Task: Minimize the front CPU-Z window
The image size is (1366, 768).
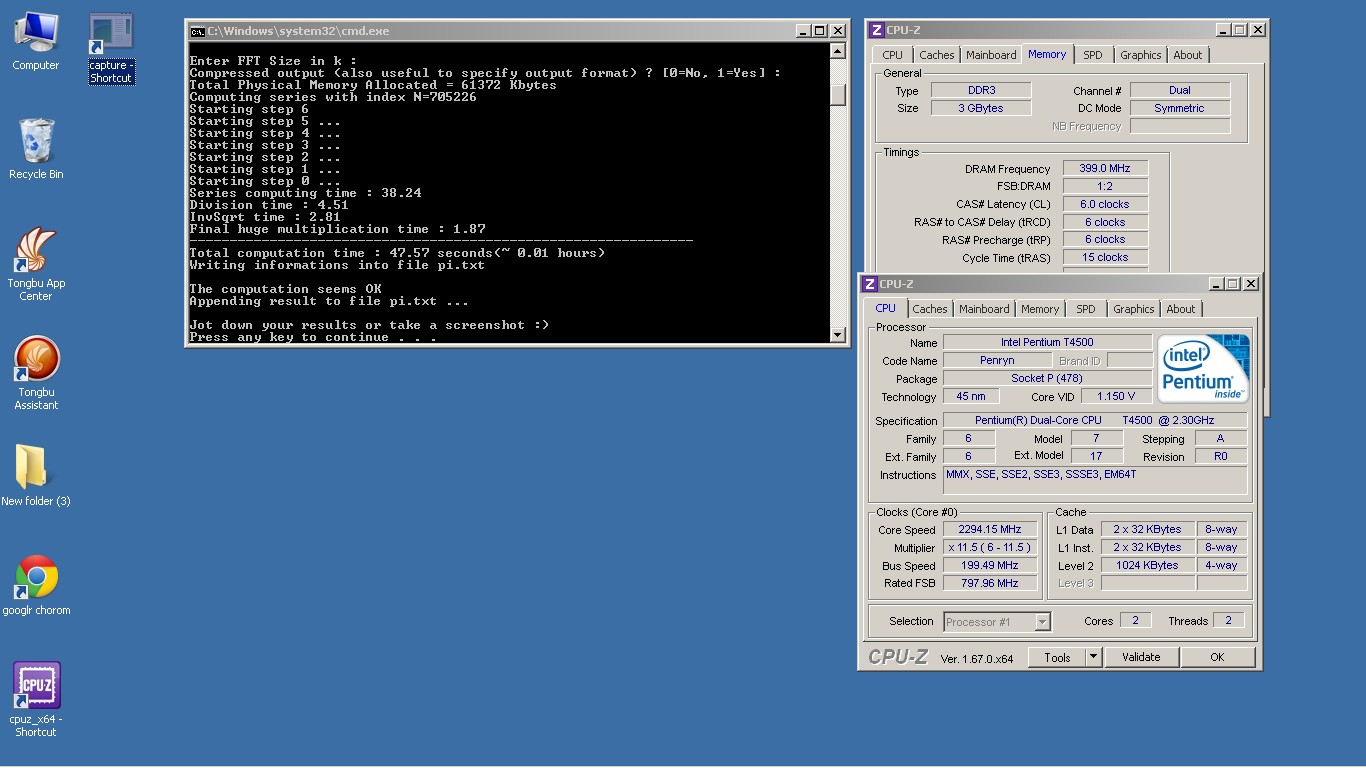Action: [1216, 284]
